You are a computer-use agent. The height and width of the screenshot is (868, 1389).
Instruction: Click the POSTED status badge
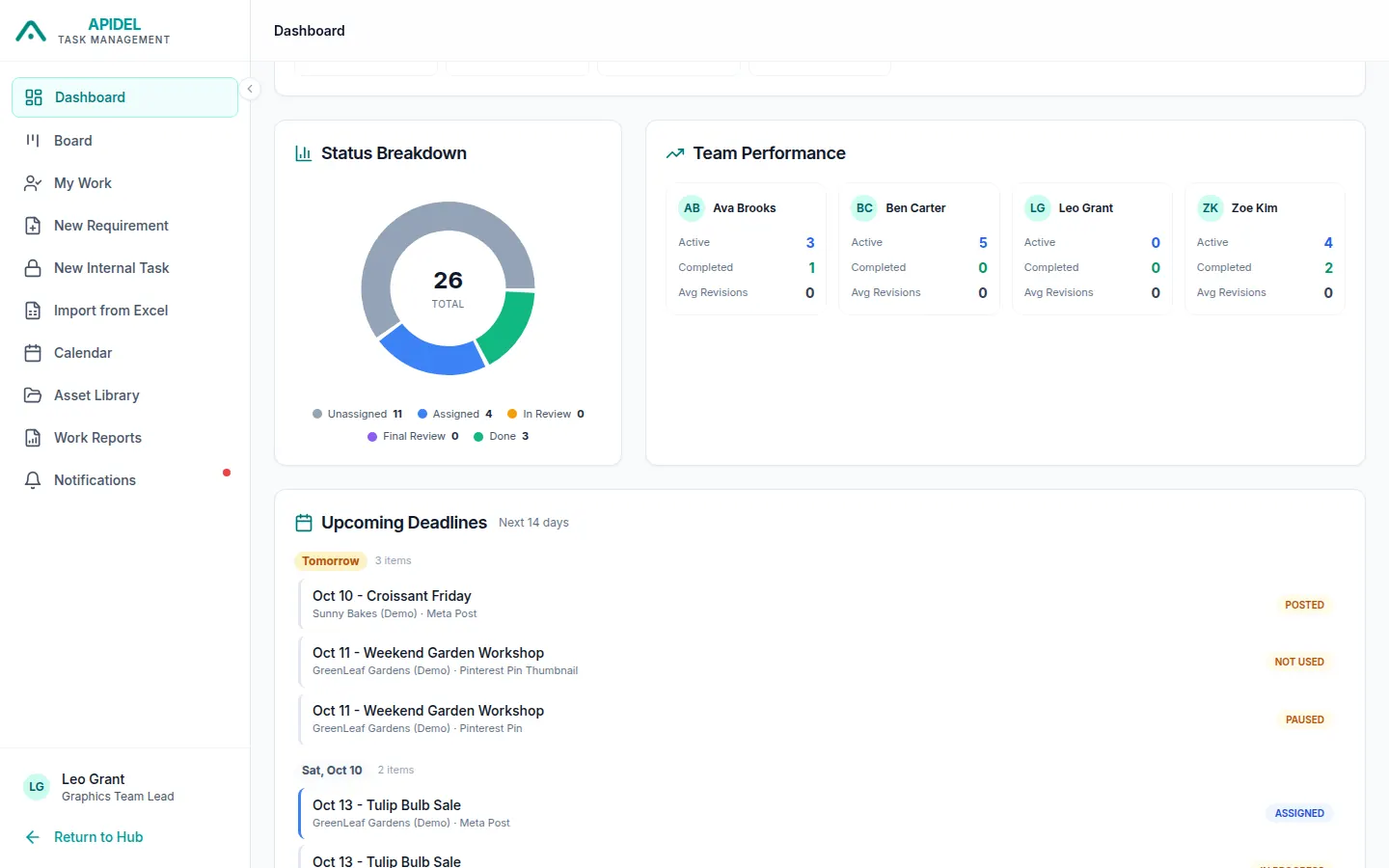(x=1304, y=605)
